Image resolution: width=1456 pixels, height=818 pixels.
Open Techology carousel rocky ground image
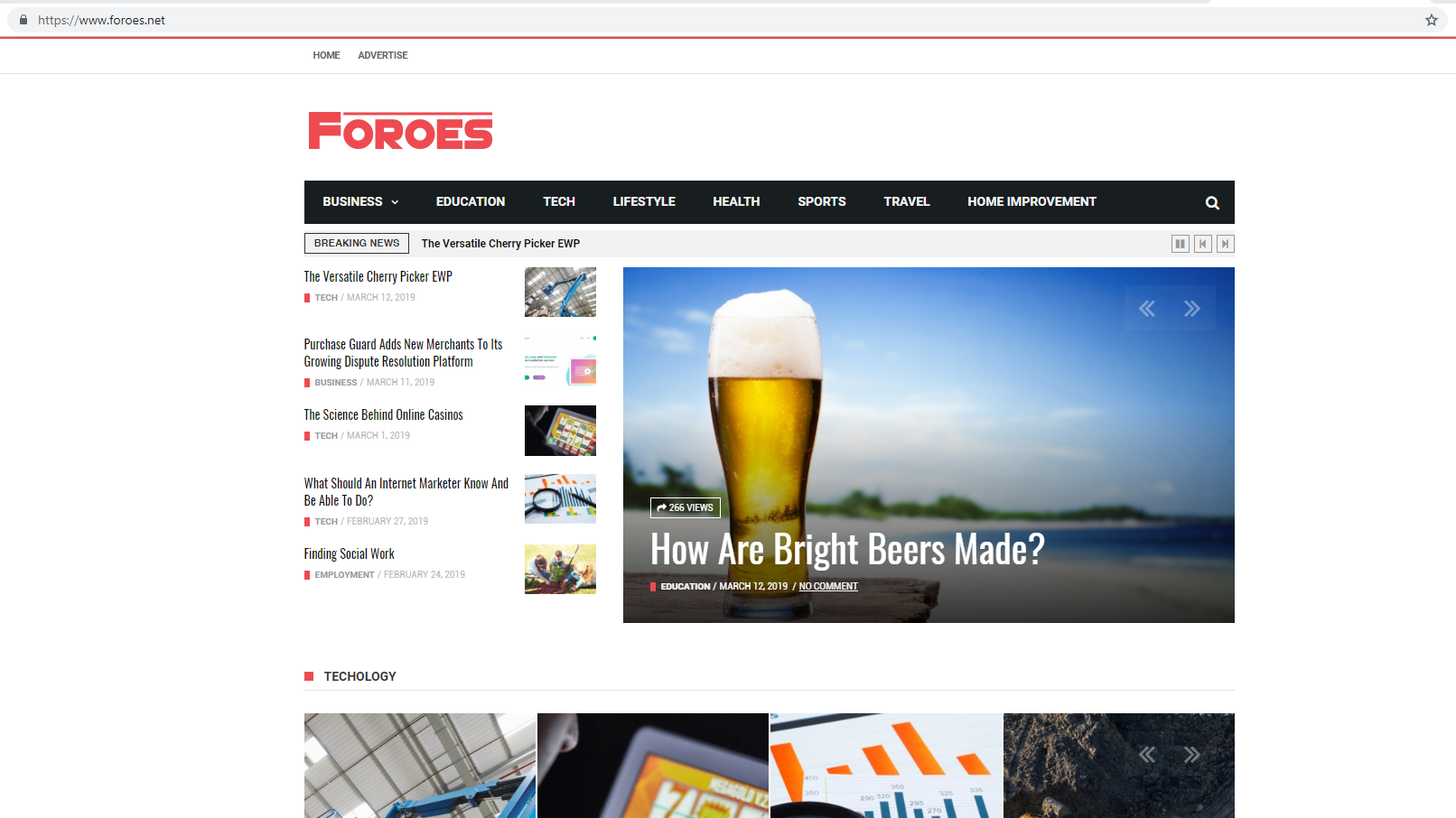click(1119, 766)
